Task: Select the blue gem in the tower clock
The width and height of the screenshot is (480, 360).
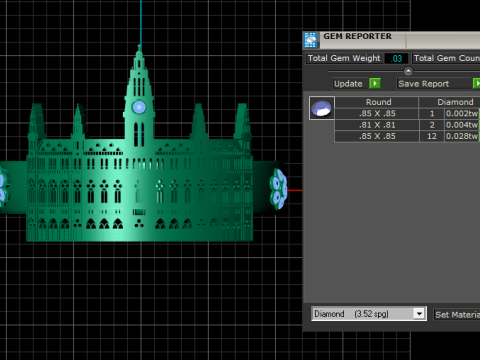Action: pos(139,107)
